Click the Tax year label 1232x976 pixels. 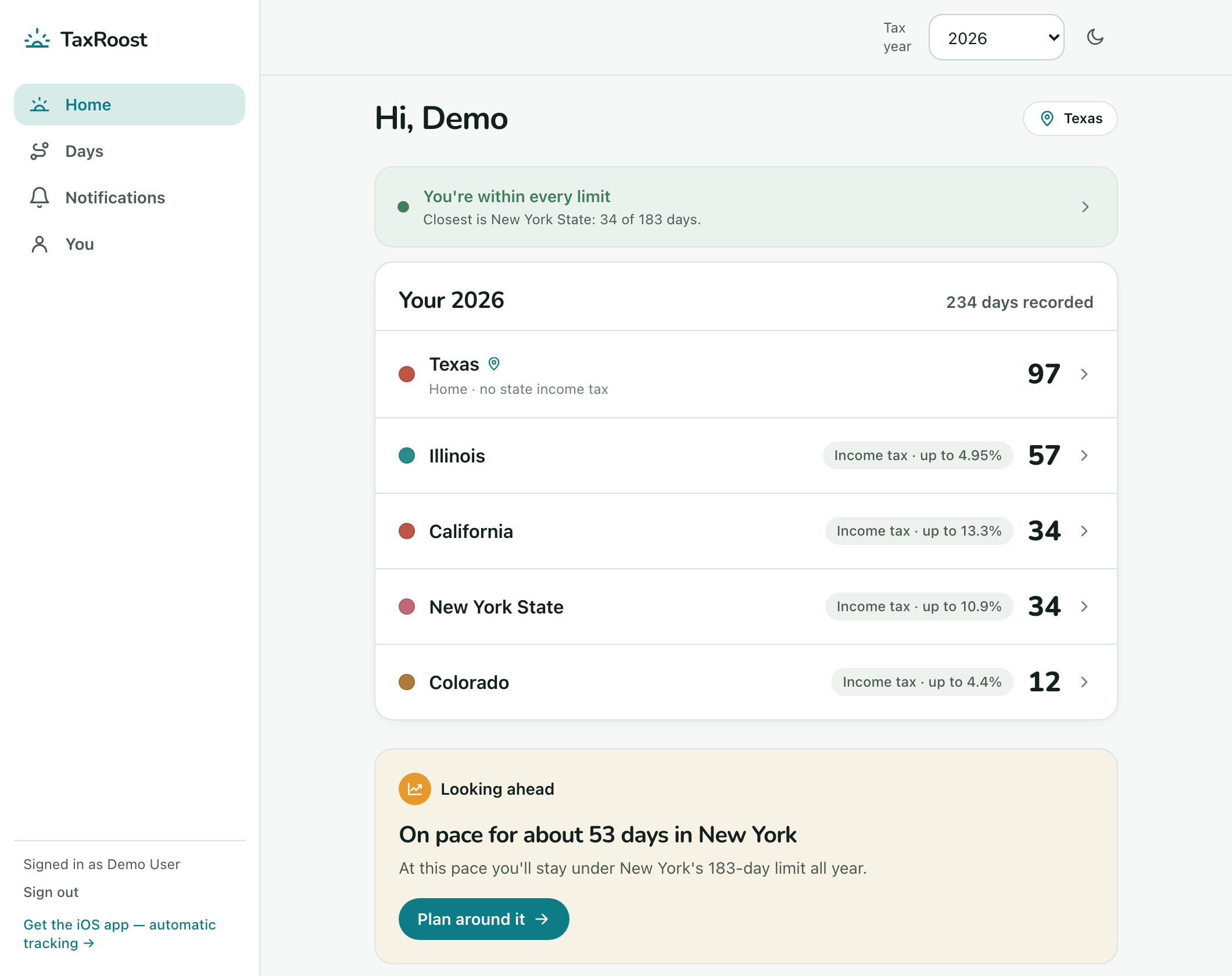pyautogui.click(x=897, y=37)
